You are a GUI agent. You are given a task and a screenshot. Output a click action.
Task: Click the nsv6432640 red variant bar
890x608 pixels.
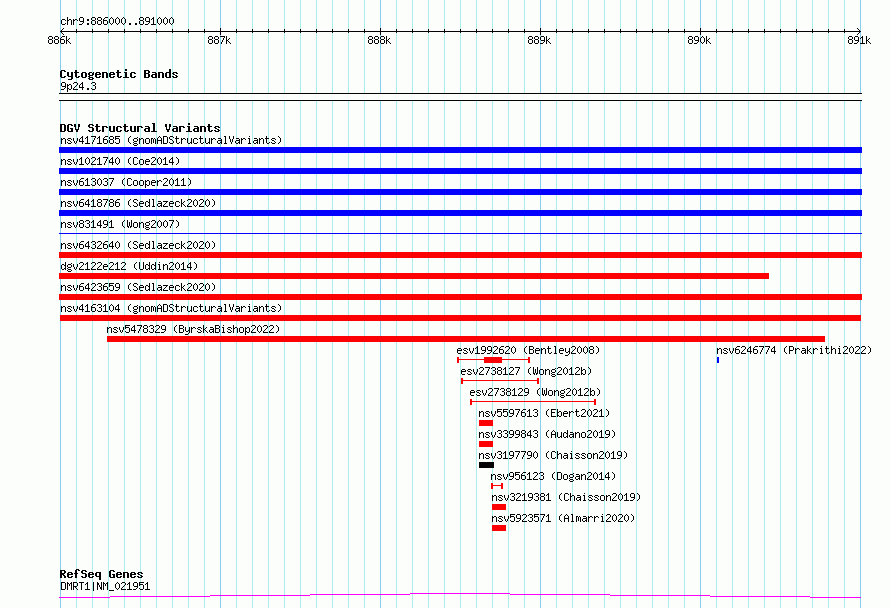tap(460, 255)
